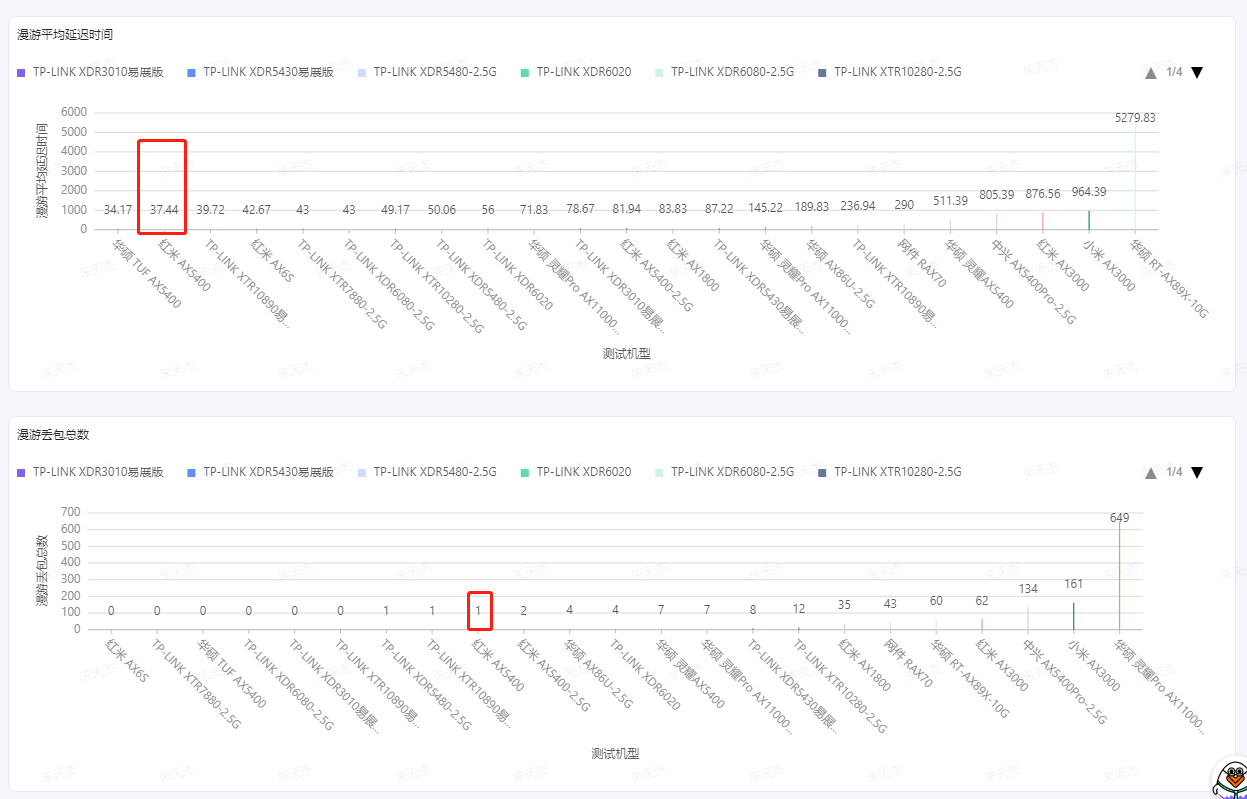Click the 35 value label
This screenshot has width=1247, height=799.
[x=844, y=604]
